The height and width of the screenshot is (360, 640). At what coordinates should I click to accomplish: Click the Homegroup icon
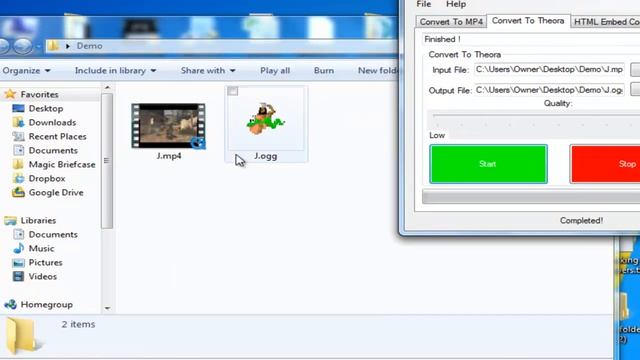pos(10,304)
